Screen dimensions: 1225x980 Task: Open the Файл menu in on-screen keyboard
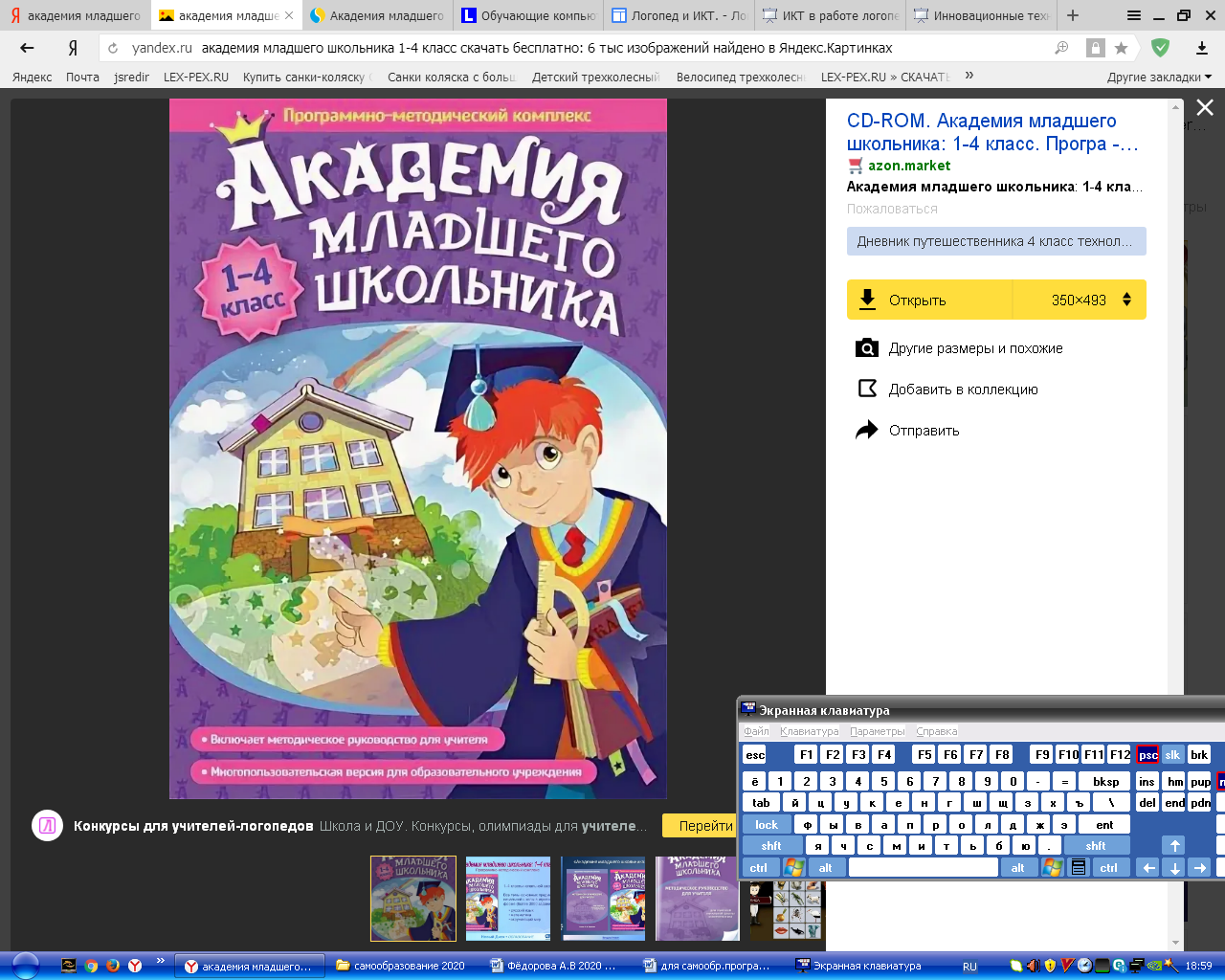[757, 731]
